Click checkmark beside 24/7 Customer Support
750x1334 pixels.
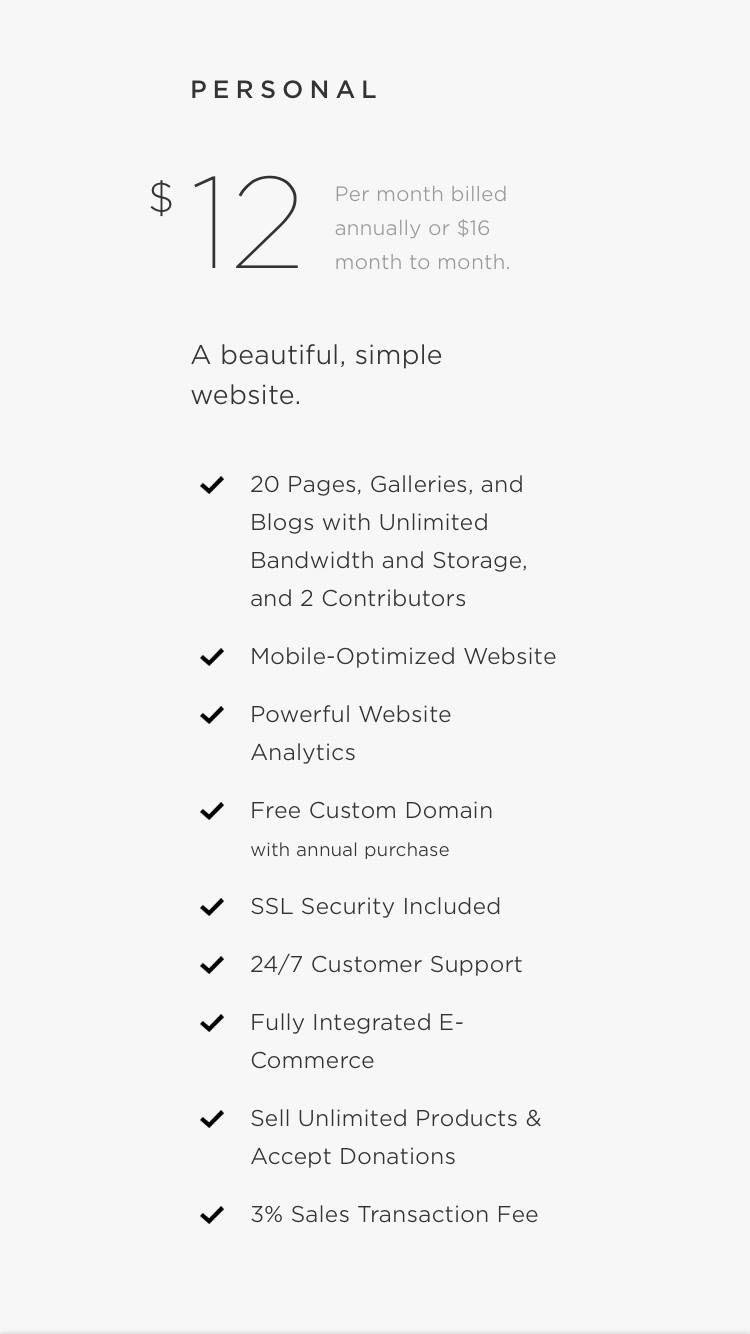point(212,966)
